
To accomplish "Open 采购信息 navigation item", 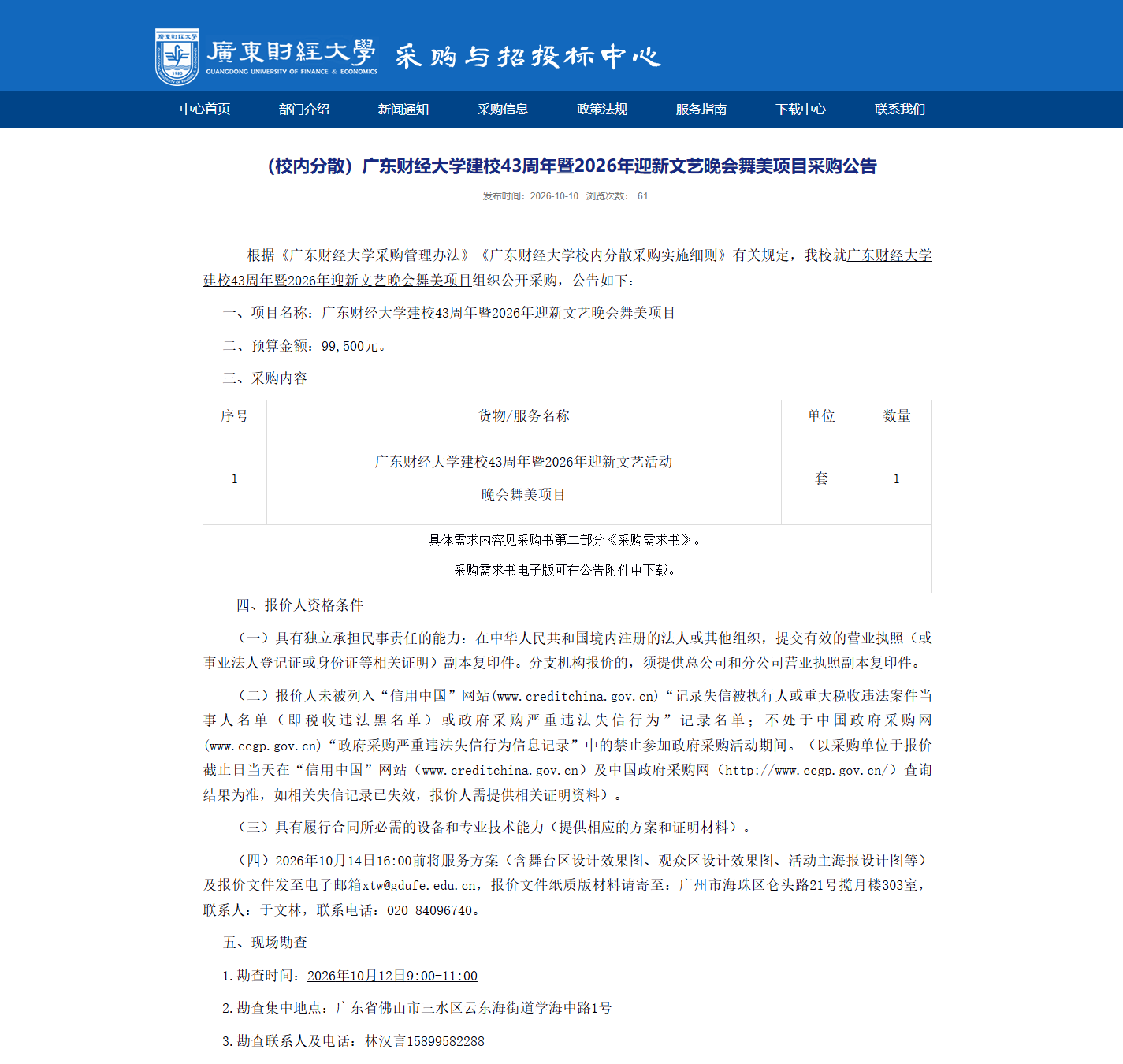I will 503,110.
